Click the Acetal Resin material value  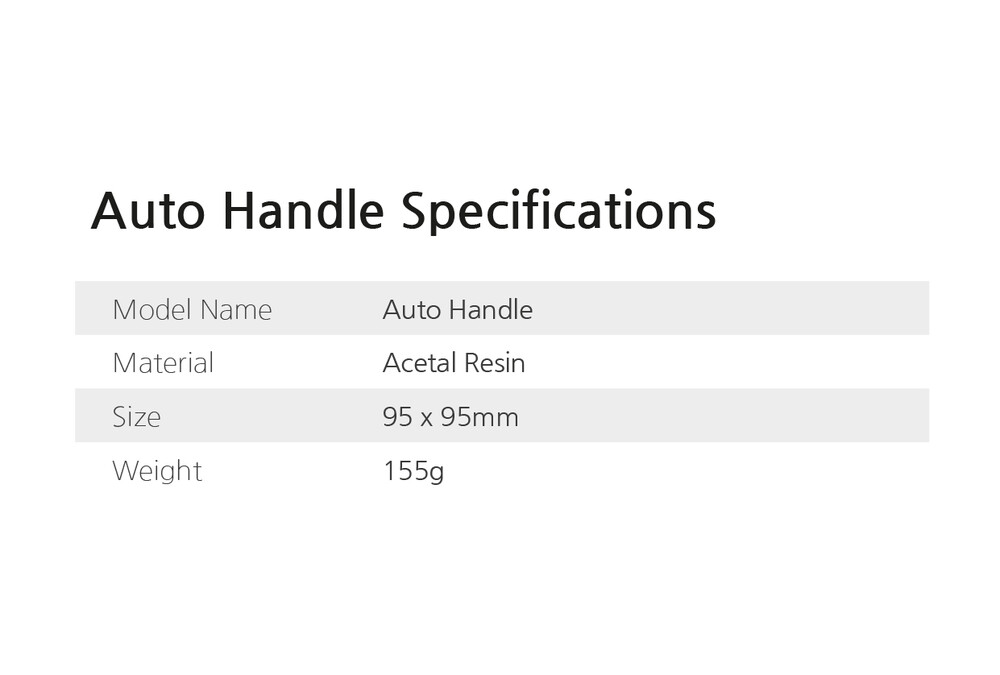pos(453,363)
